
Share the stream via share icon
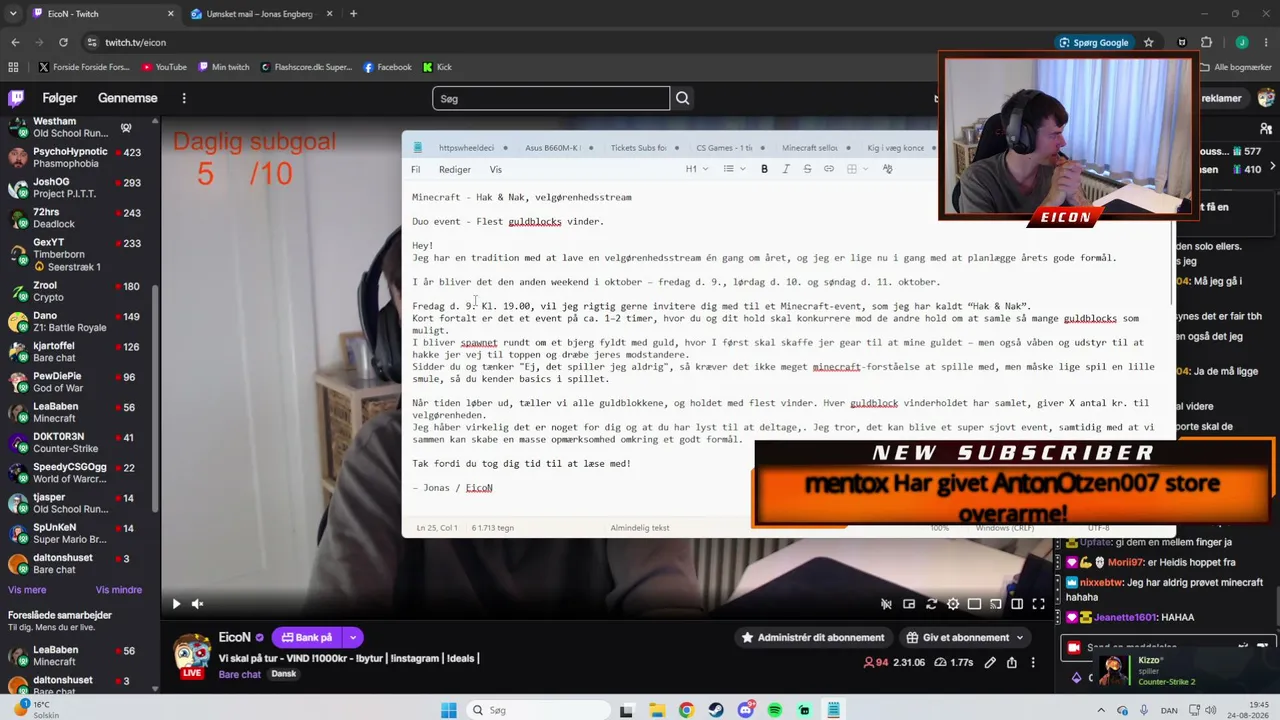point(1012,662)
